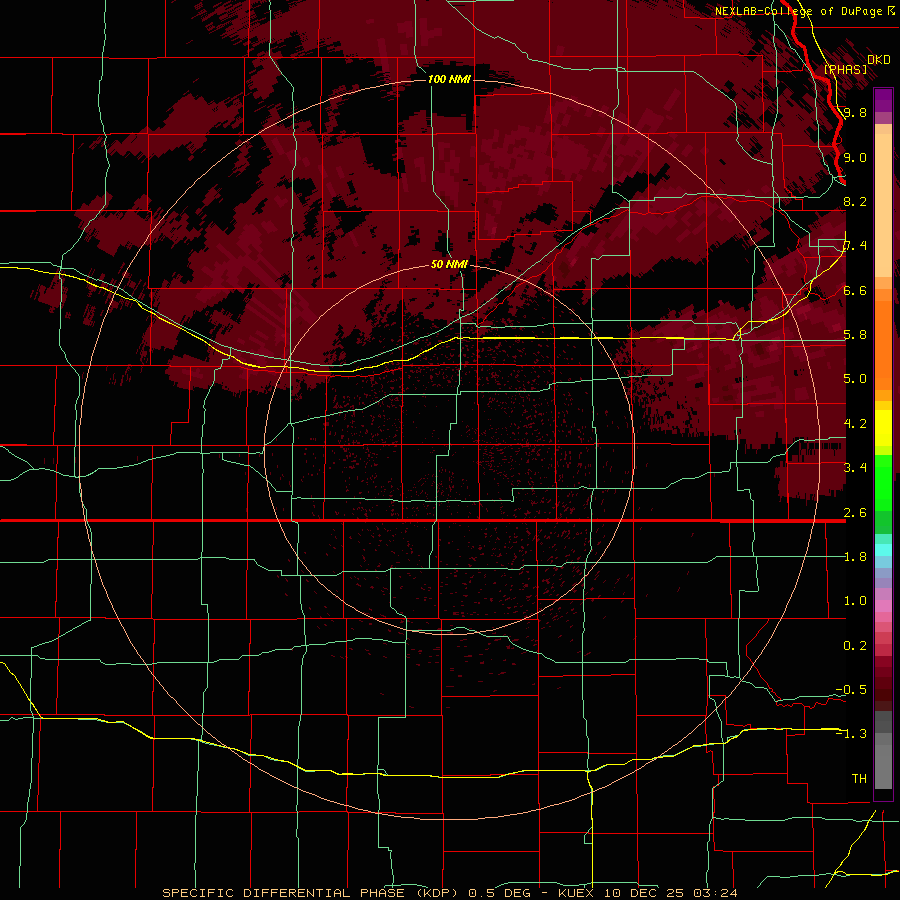Click the "[PHAS]" units label
Image resolution: width=900 pixels, height=900 pixels.
tap(845, 69)
